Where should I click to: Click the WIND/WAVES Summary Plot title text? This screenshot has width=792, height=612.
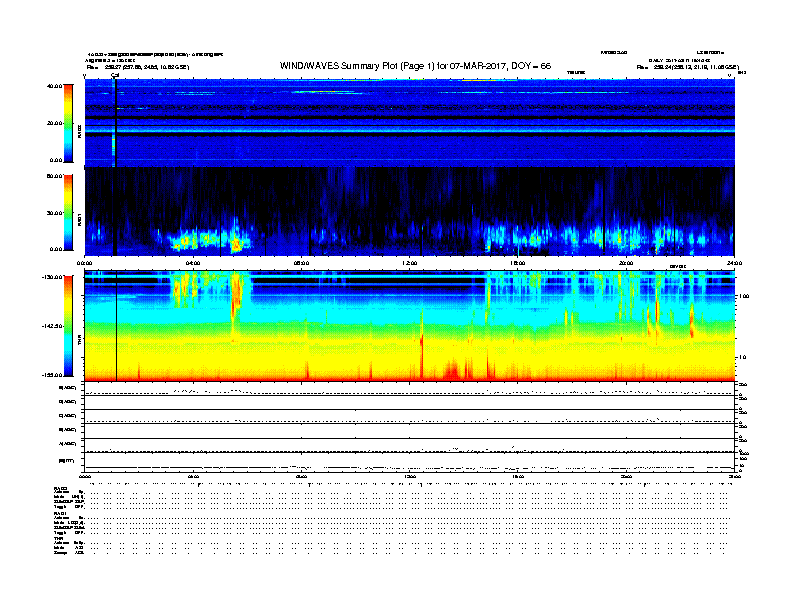pyautogui.click(x=415, y=66)
